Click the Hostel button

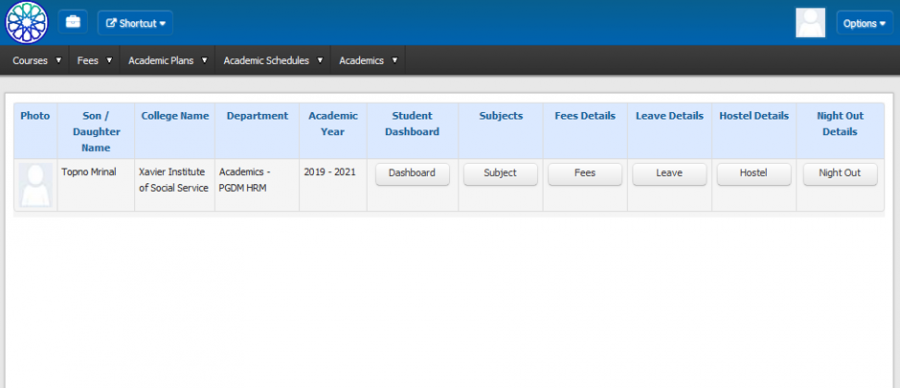pyautogui.click(x=754, y=173)
